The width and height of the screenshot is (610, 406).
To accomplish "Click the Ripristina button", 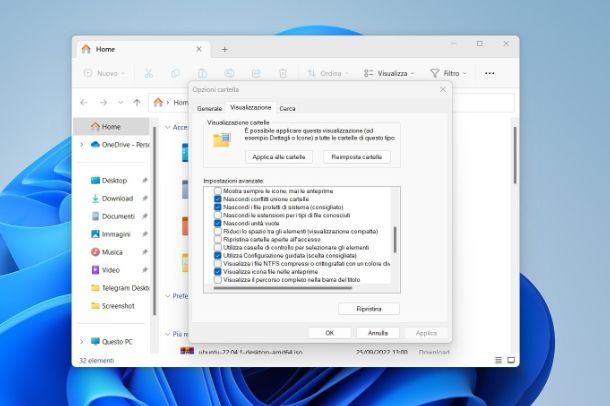I will (x=369, y=309).
